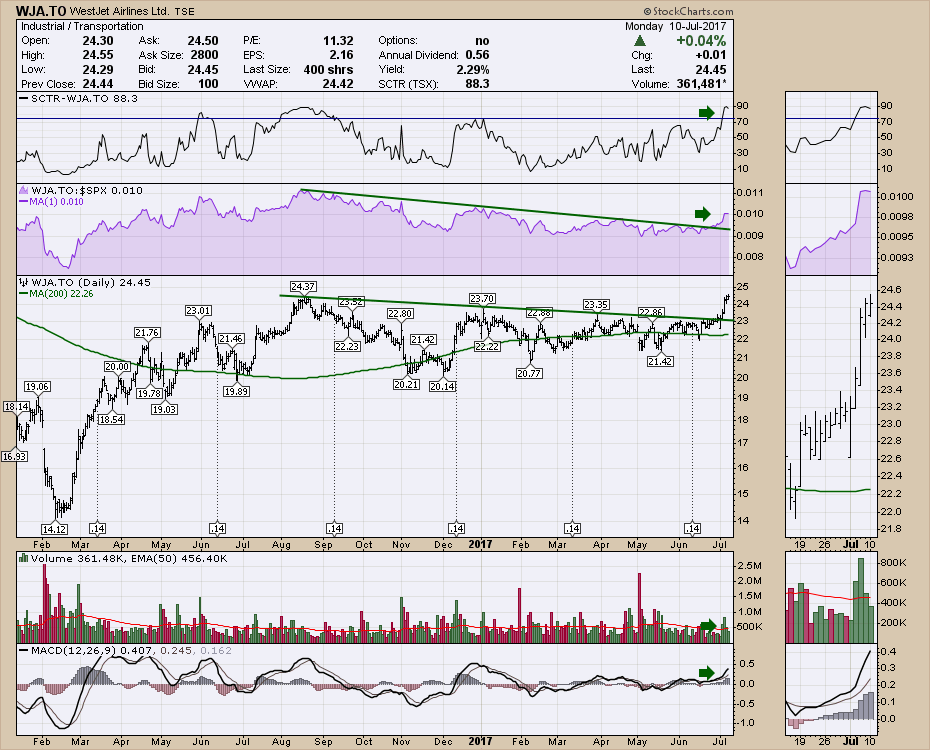Select the High price value 24.55

(98, 55)
